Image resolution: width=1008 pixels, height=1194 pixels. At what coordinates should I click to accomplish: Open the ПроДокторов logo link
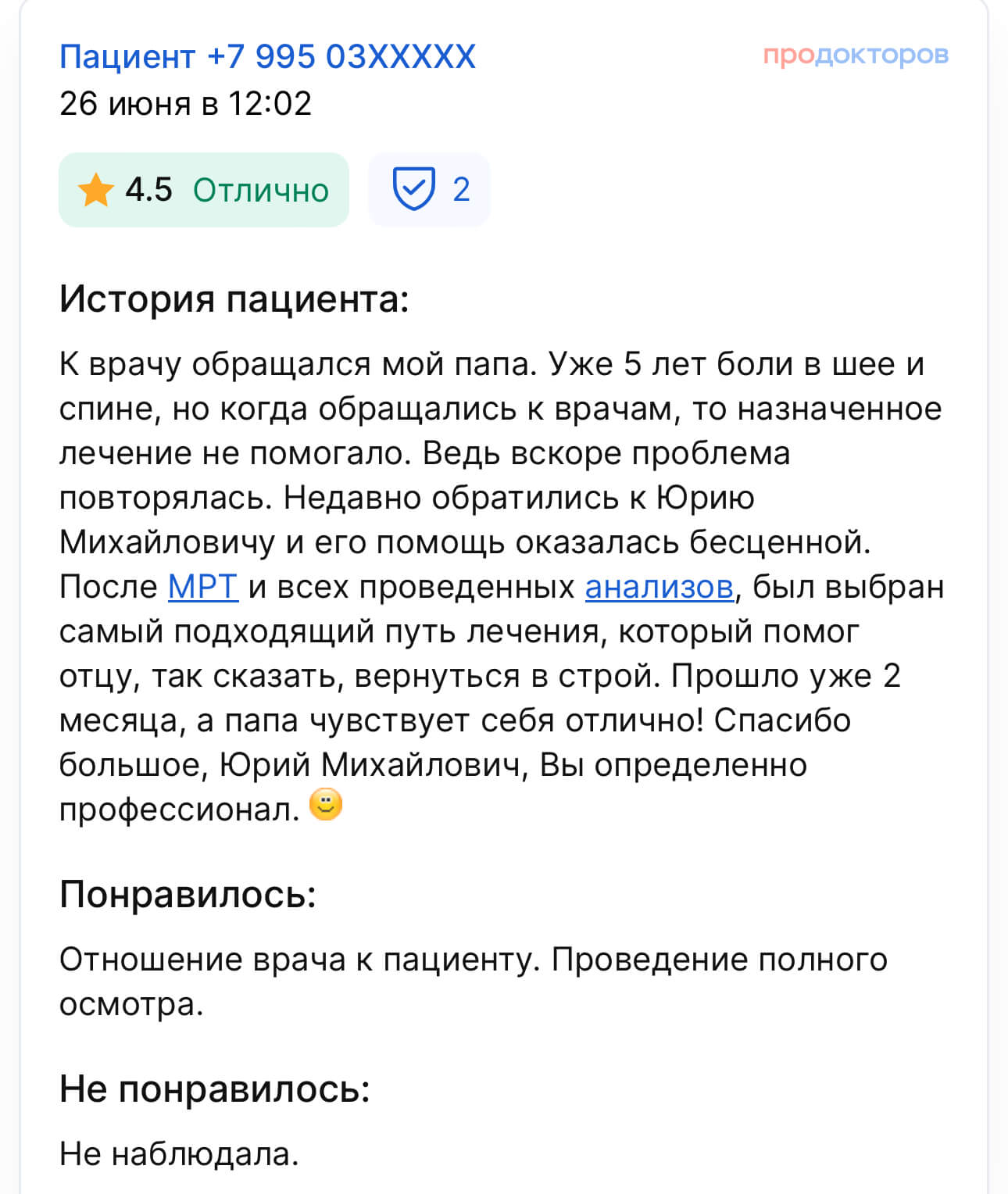856,55
